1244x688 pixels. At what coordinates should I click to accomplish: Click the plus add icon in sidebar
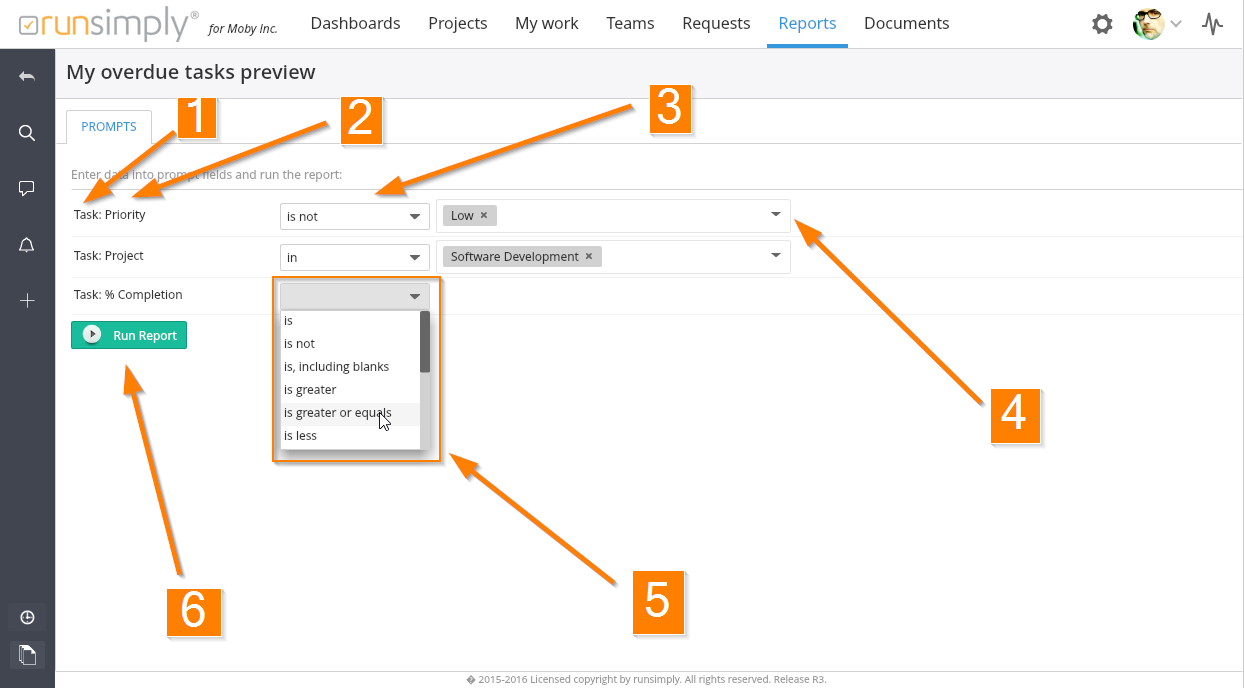27,301
